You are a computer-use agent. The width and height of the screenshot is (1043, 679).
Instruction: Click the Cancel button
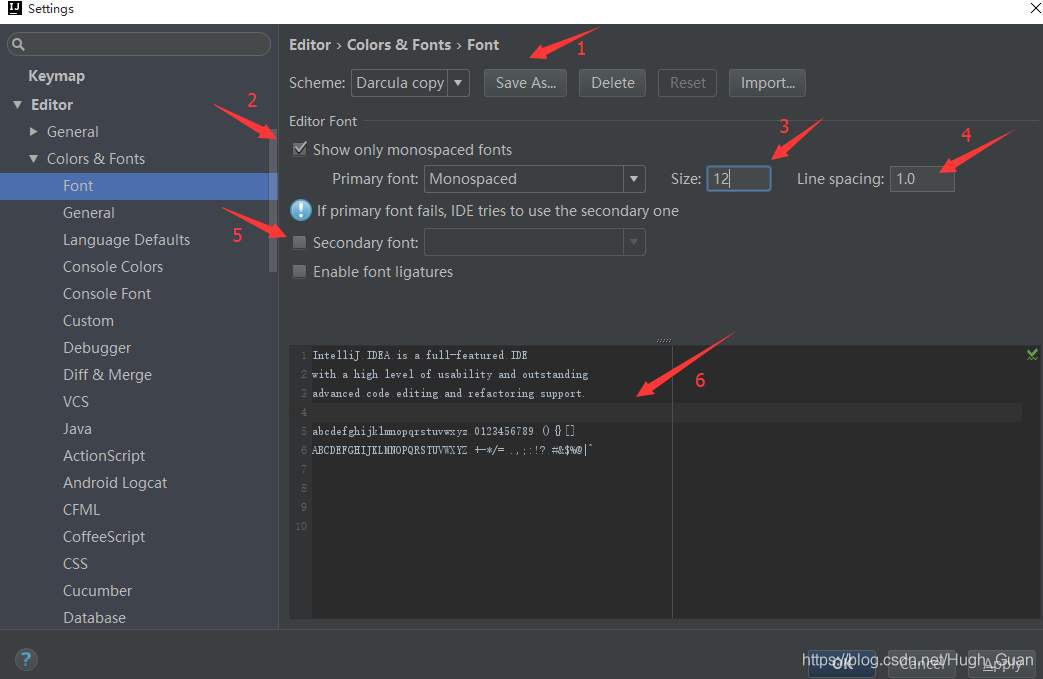922,664
